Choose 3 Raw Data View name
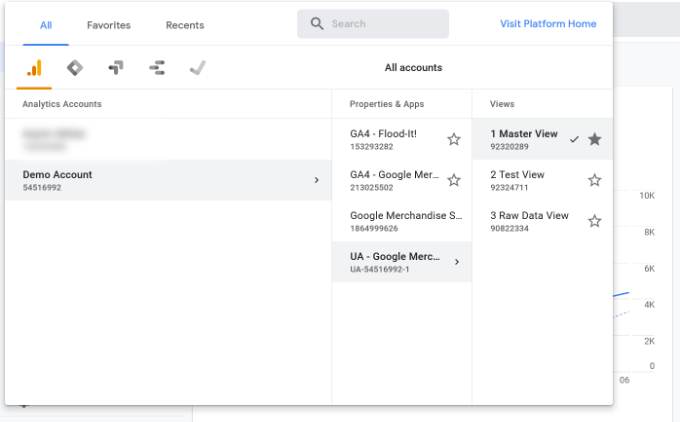The image size is (680, 422). tap(529, 216)
